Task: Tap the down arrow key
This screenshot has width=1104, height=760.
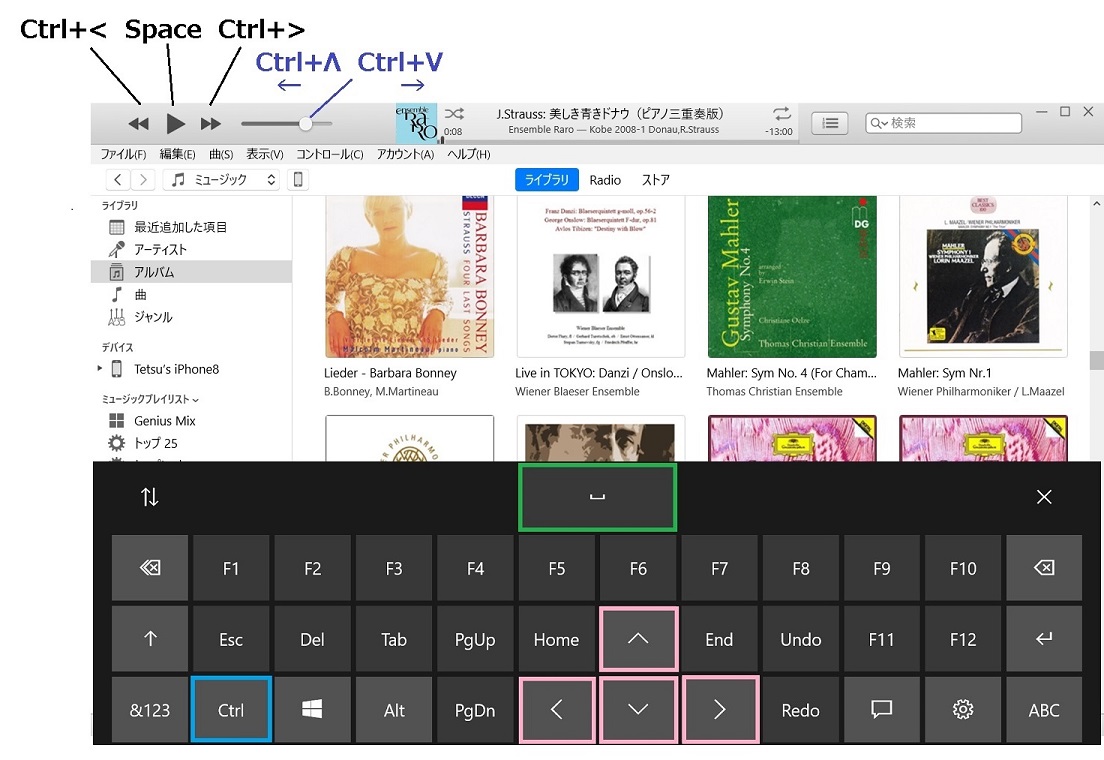Action: (639, 710)
